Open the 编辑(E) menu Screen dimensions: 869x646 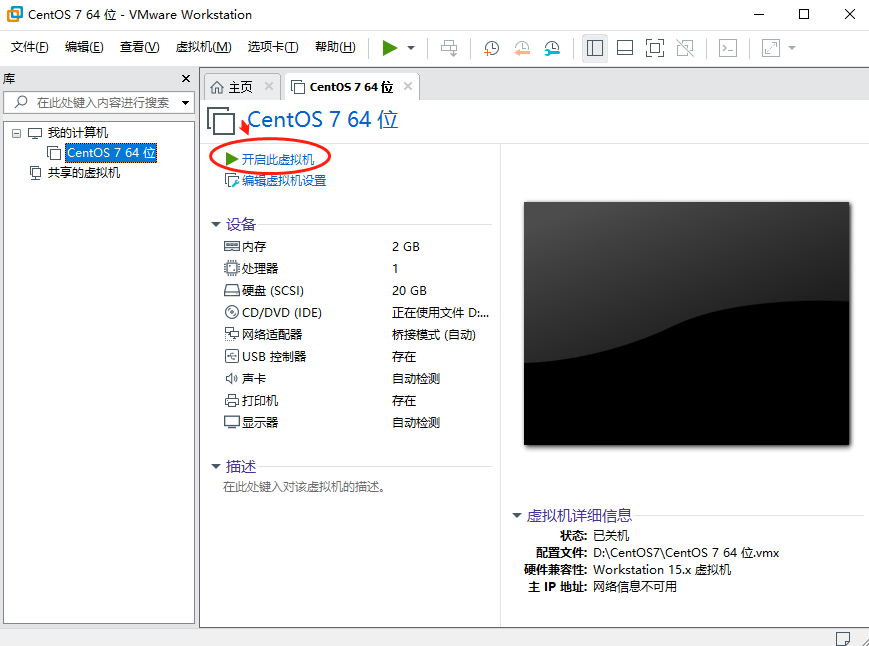[84, 47]
